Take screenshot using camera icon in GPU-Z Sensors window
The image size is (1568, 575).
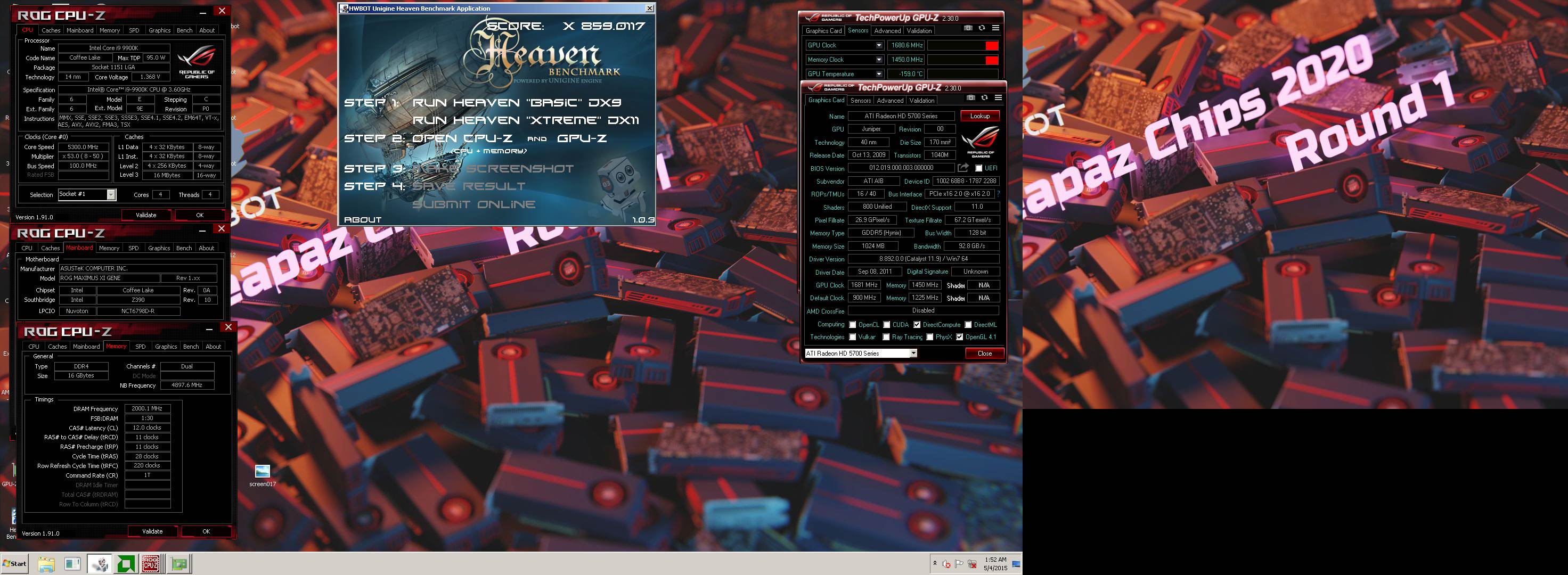coord(968,28)
